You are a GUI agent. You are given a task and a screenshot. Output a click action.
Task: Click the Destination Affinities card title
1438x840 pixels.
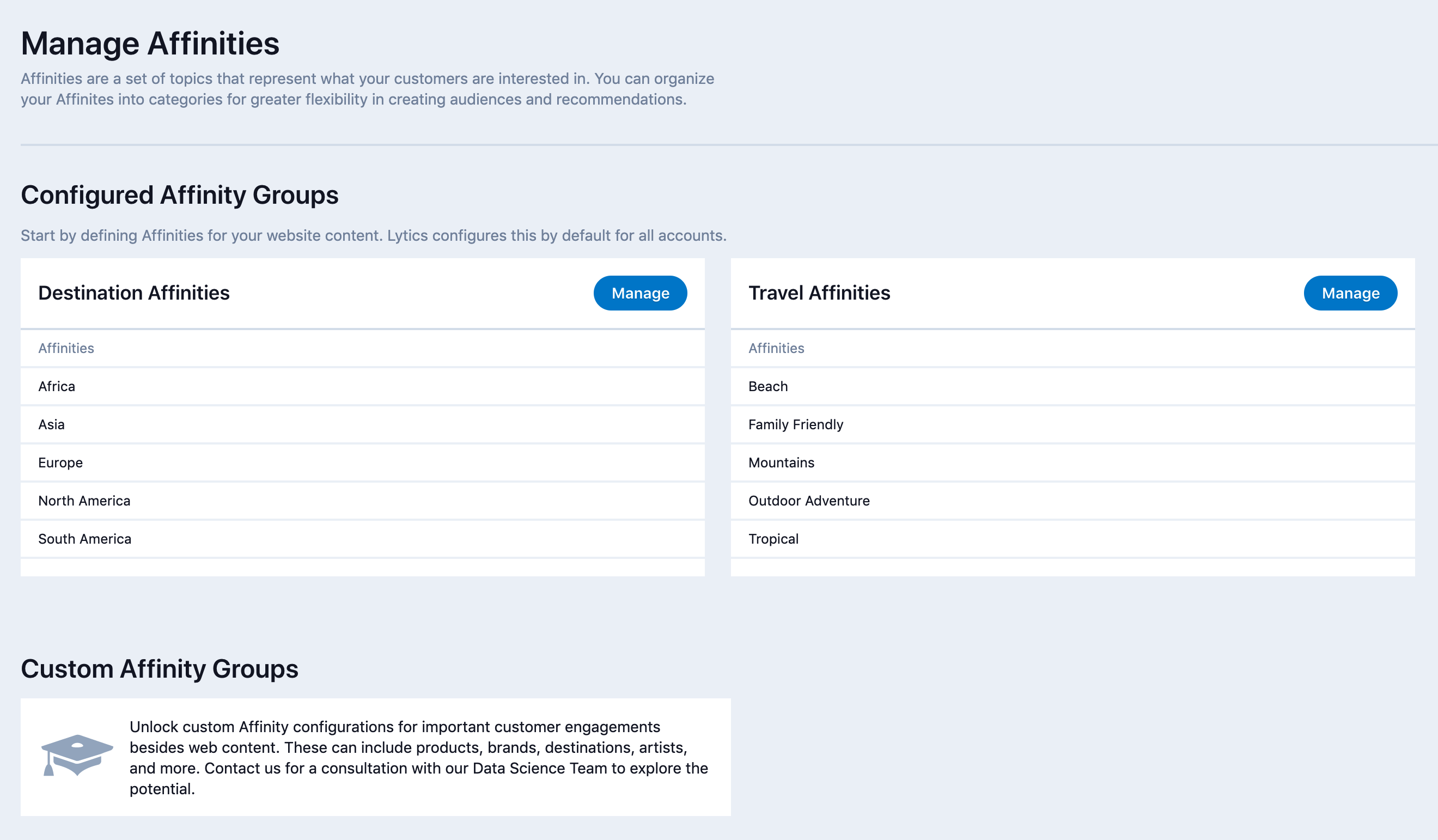coord(134,293)
